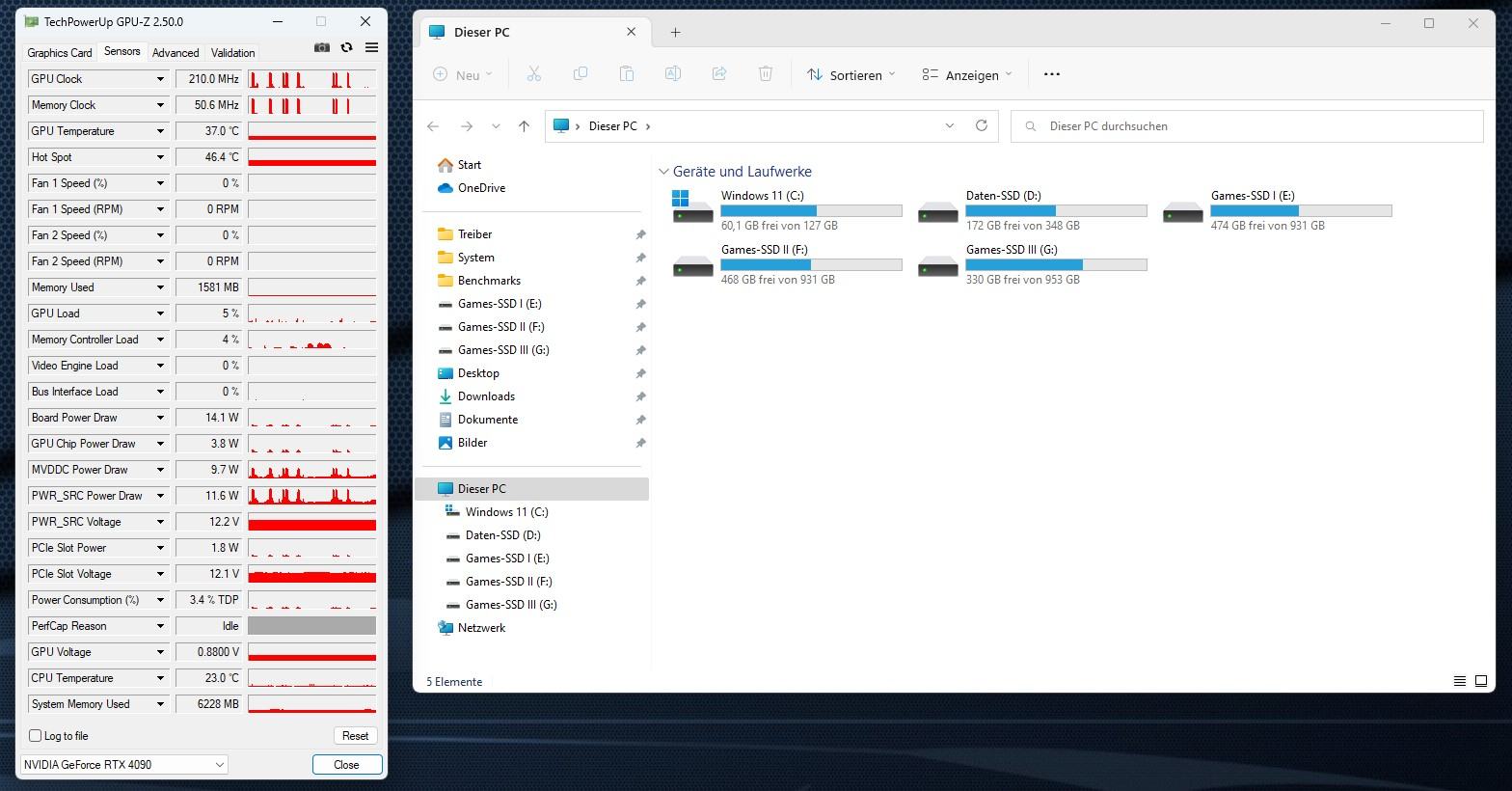Take a GPU-Z screenshot with camera icon
This screenshot has height=791, width=1512.
(322, 47)
